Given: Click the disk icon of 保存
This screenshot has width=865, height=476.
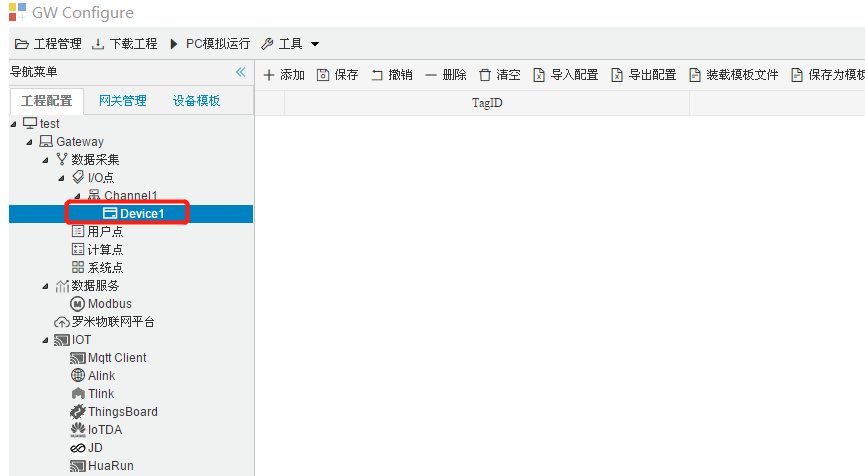Looking at the screenshot, I should (323, 75).
